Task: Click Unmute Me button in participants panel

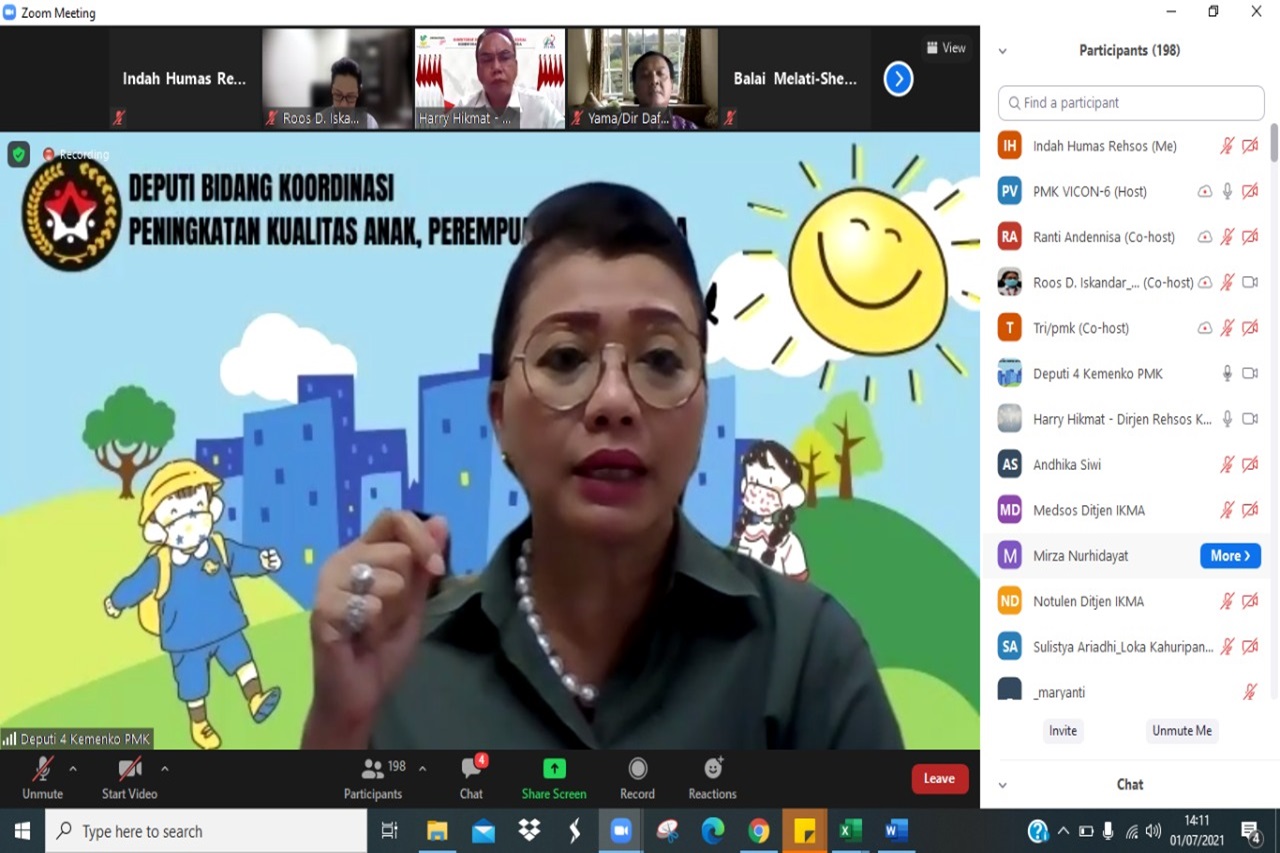Action: click(x=1182, y=731)
